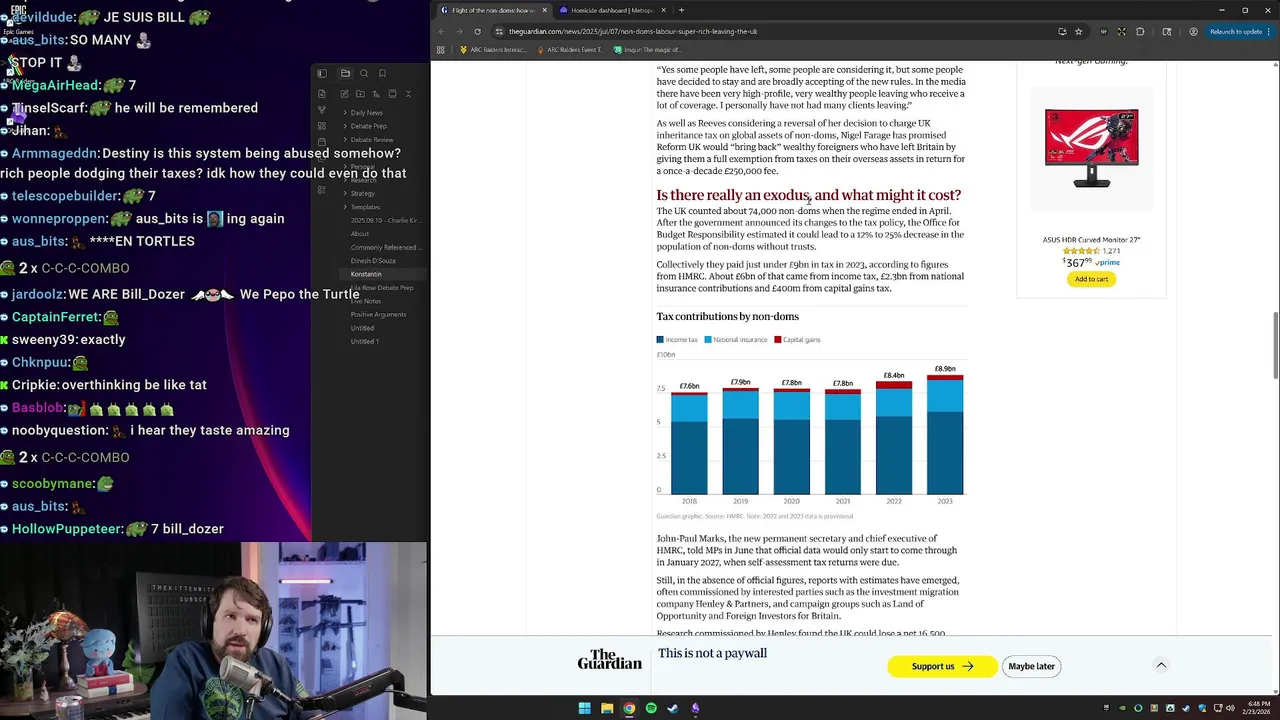Image resolution: width=1280 pixels, height=720 pixels.
Task: Open the Untitled 1 note
Action: click(x=365, y=341)
